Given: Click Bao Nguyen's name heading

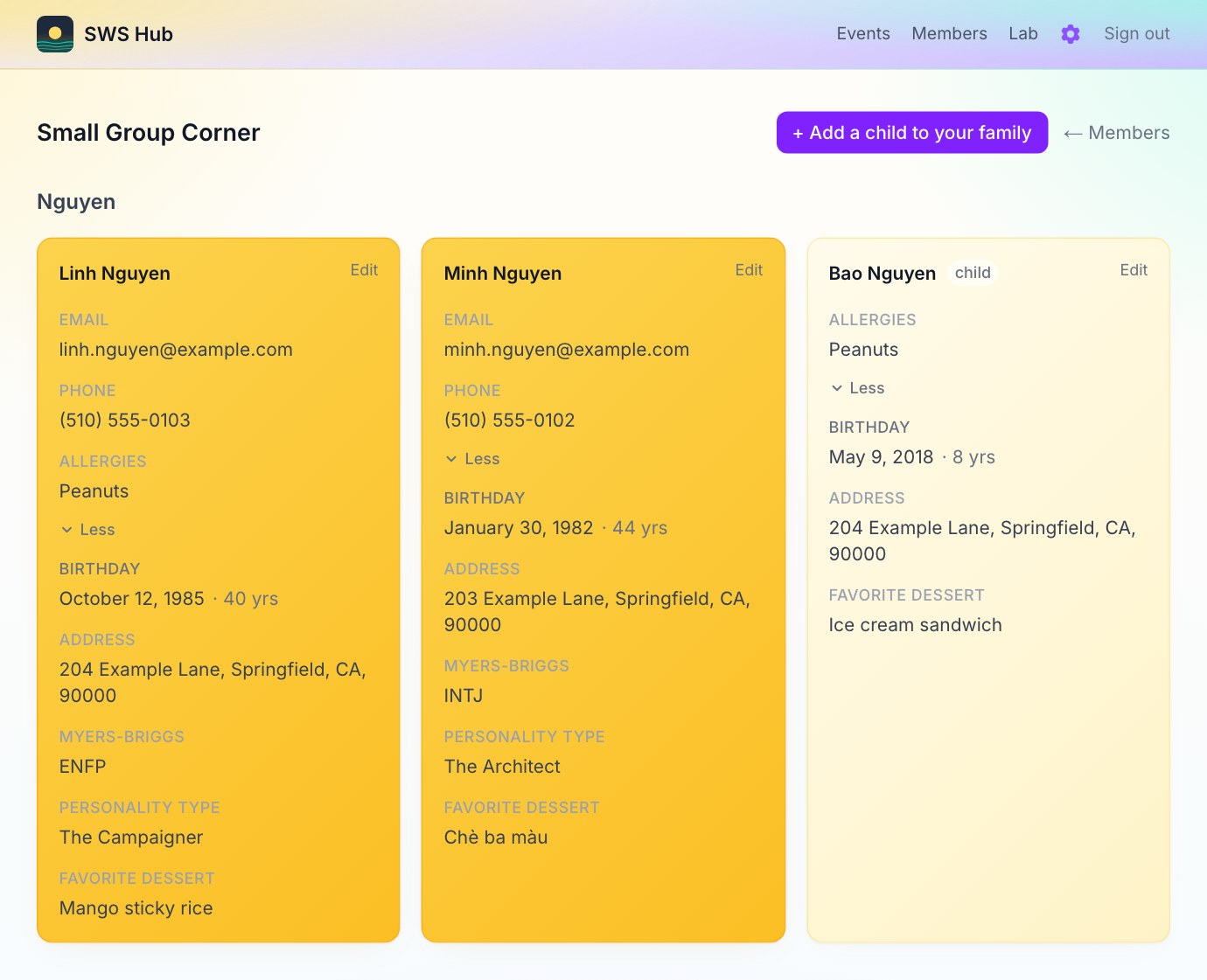Looking at the screenshot, I should 883,274.
